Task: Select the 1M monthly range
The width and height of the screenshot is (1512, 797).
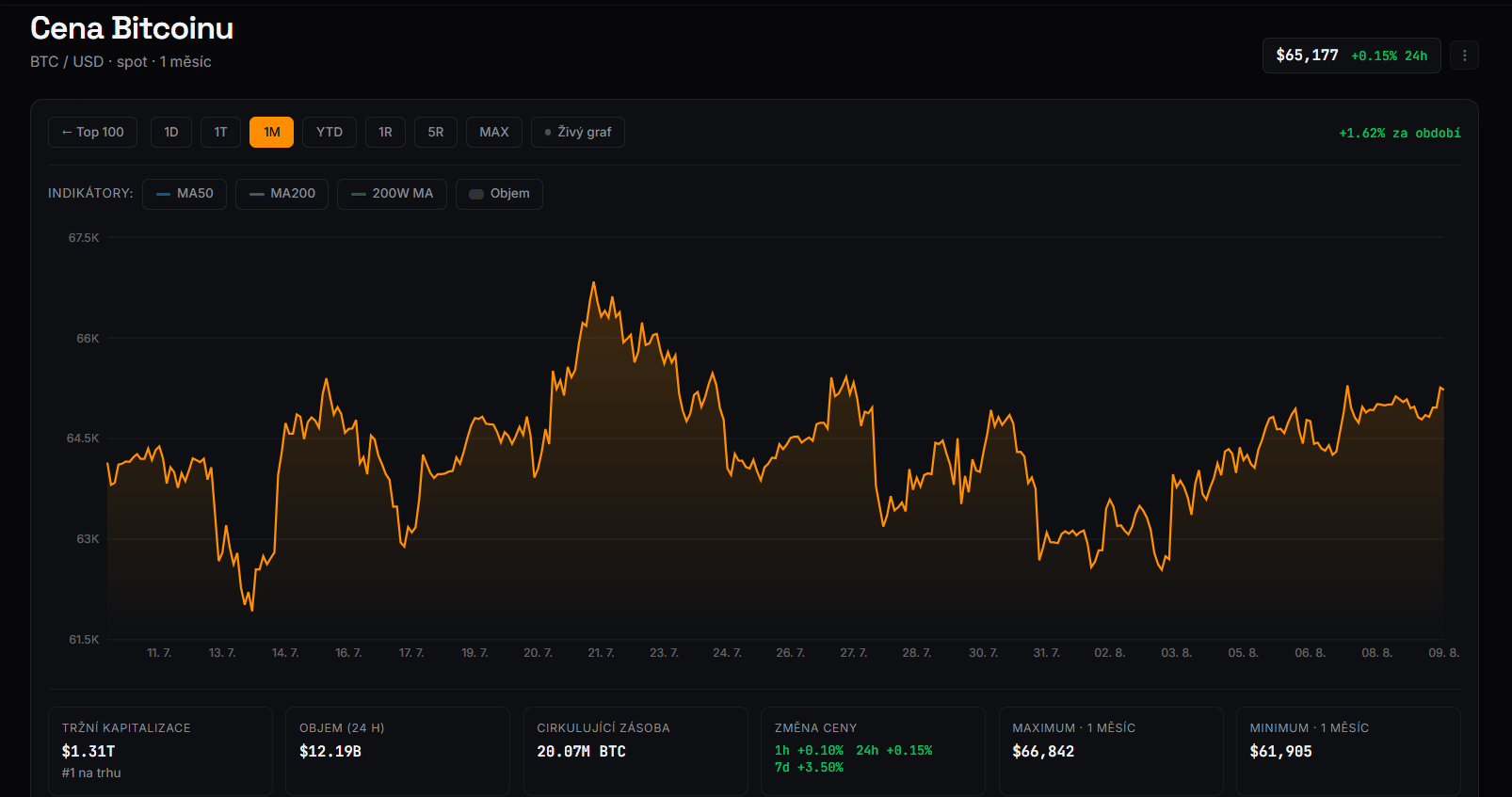Action: coord(272,132)
